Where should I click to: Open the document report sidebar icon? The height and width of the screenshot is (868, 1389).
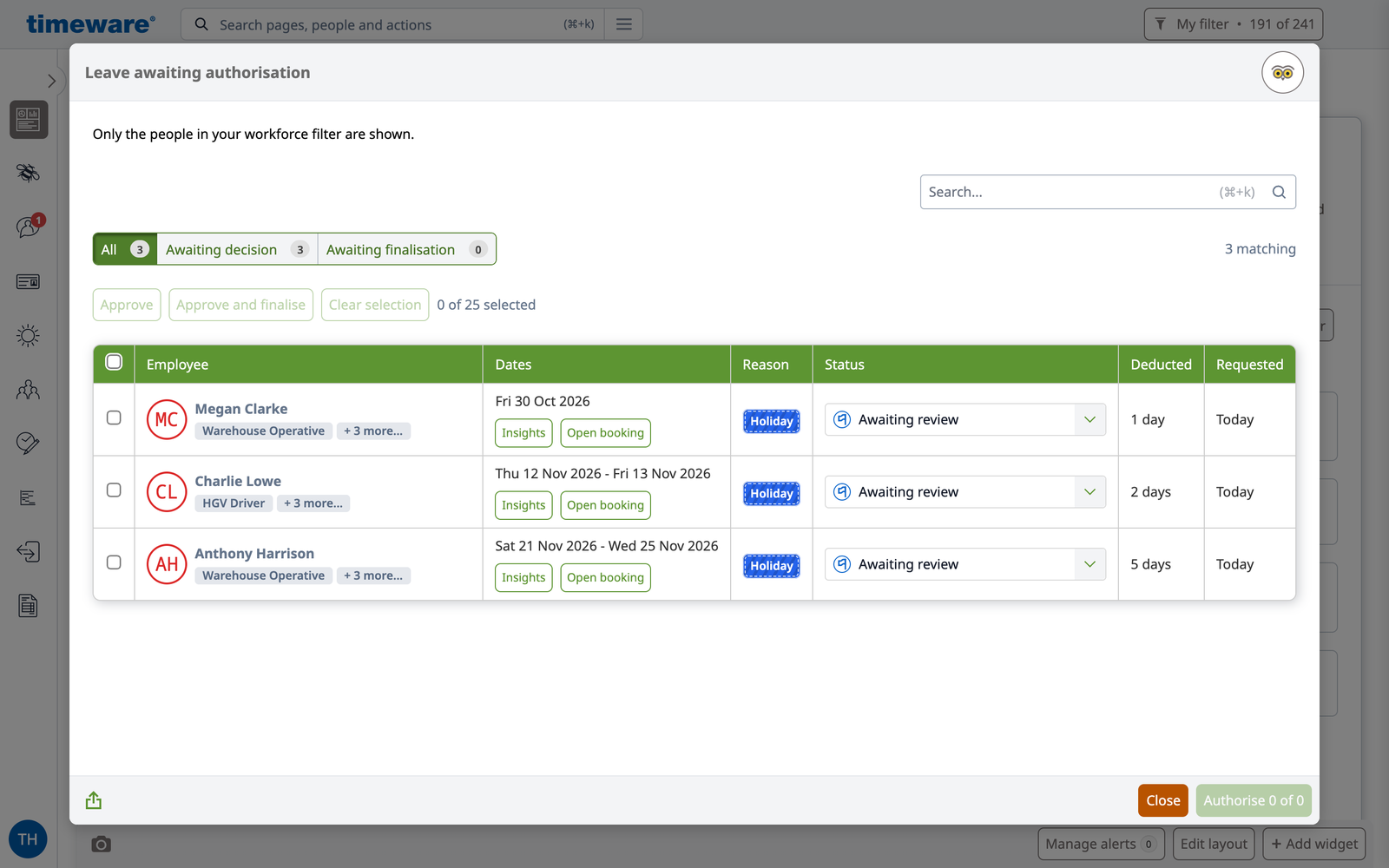29,606
